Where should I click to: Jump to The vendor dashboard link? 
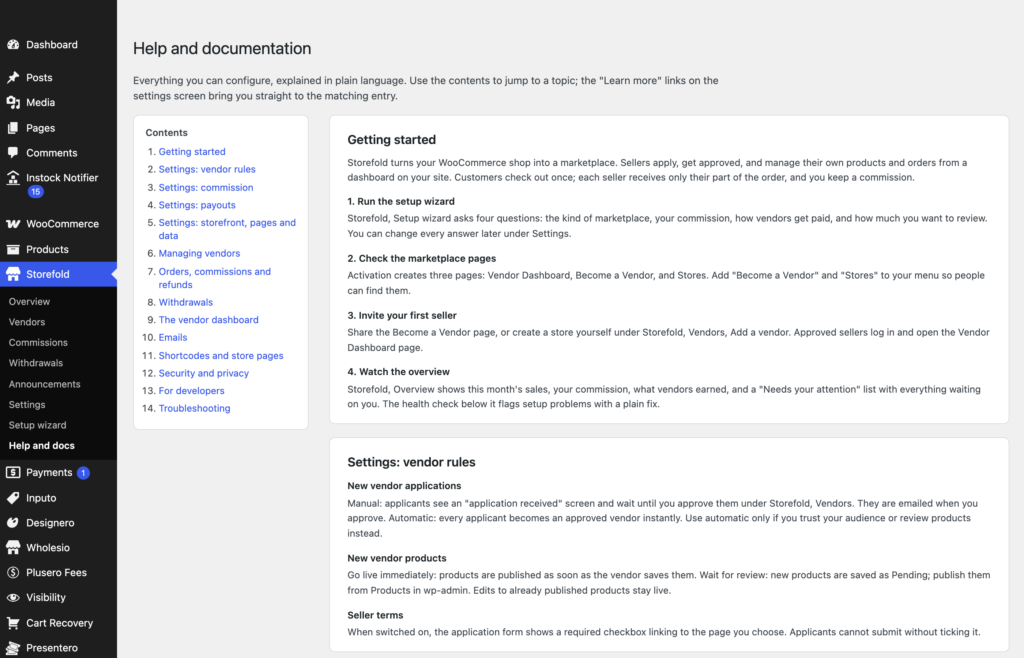[208, 320]
